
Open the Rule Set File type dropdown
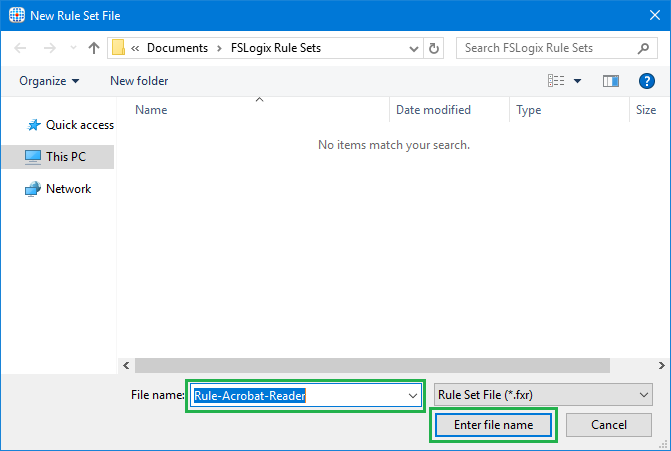[543, 395]
